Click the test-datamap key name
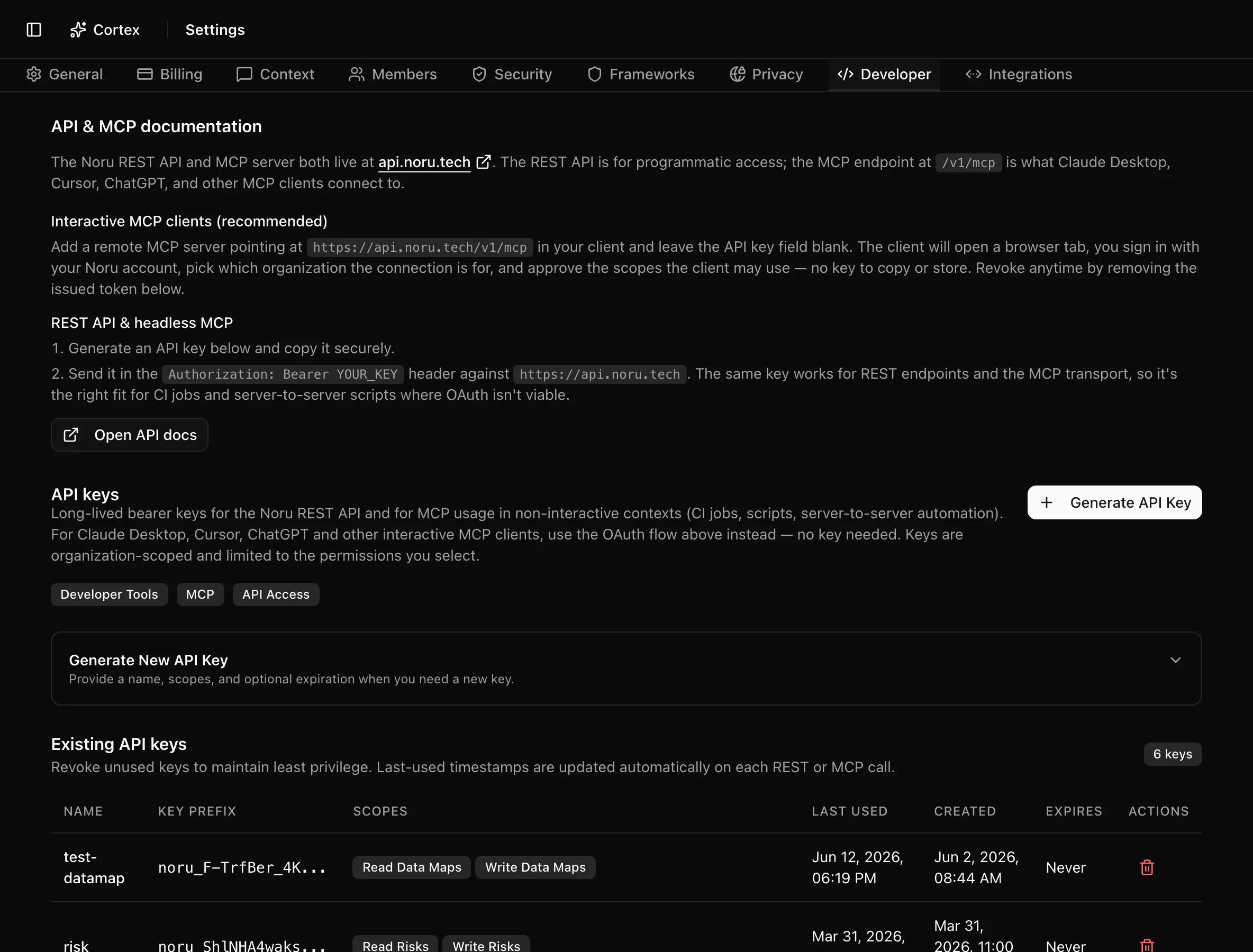 (x=94, y=867)
